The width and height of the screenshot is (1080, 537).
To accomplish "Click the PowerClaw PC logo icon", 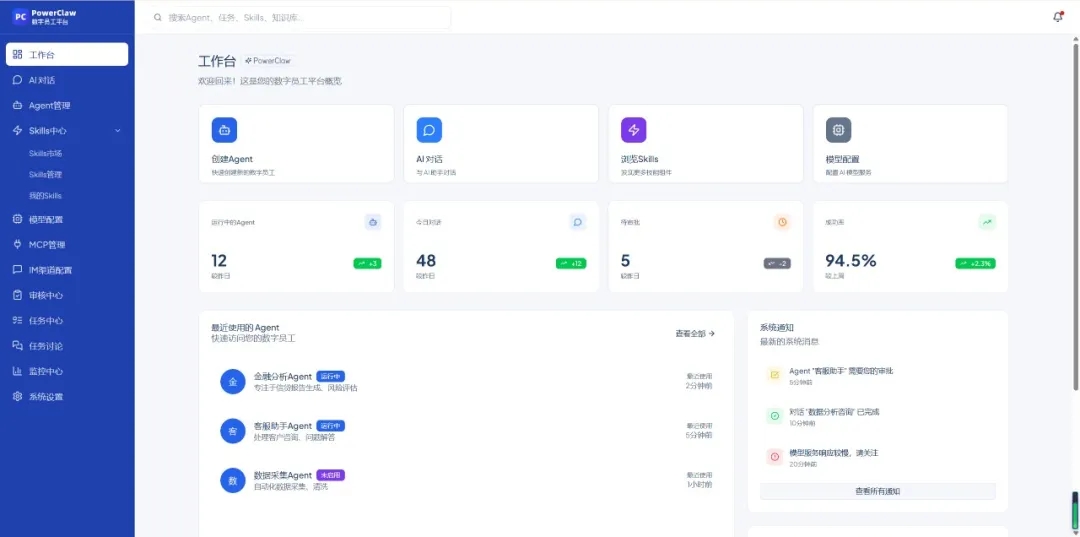I will [19, 17].
